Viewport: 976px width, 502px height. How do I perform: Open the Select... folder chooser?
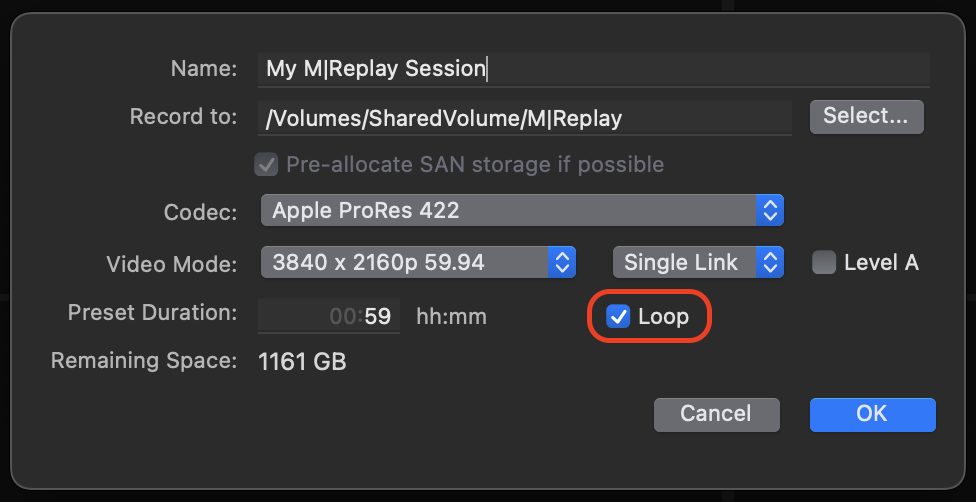point(866,116)
